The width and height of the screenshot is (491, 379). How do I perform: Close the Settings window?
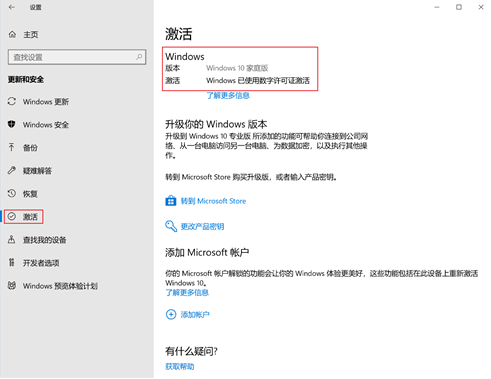coord(481,7)
